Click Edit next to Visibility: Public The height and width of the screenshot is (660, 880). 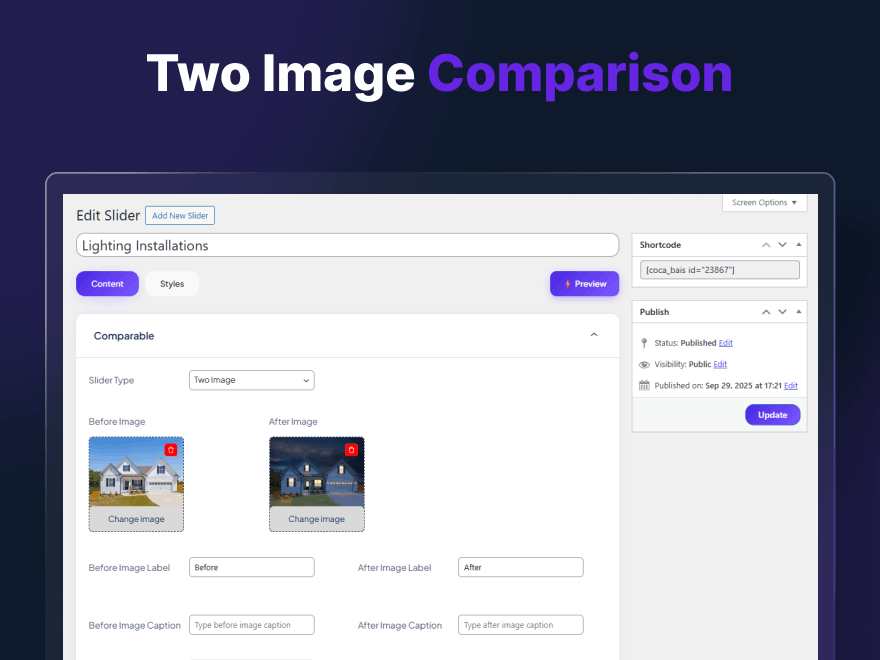[x=719, y=364]
